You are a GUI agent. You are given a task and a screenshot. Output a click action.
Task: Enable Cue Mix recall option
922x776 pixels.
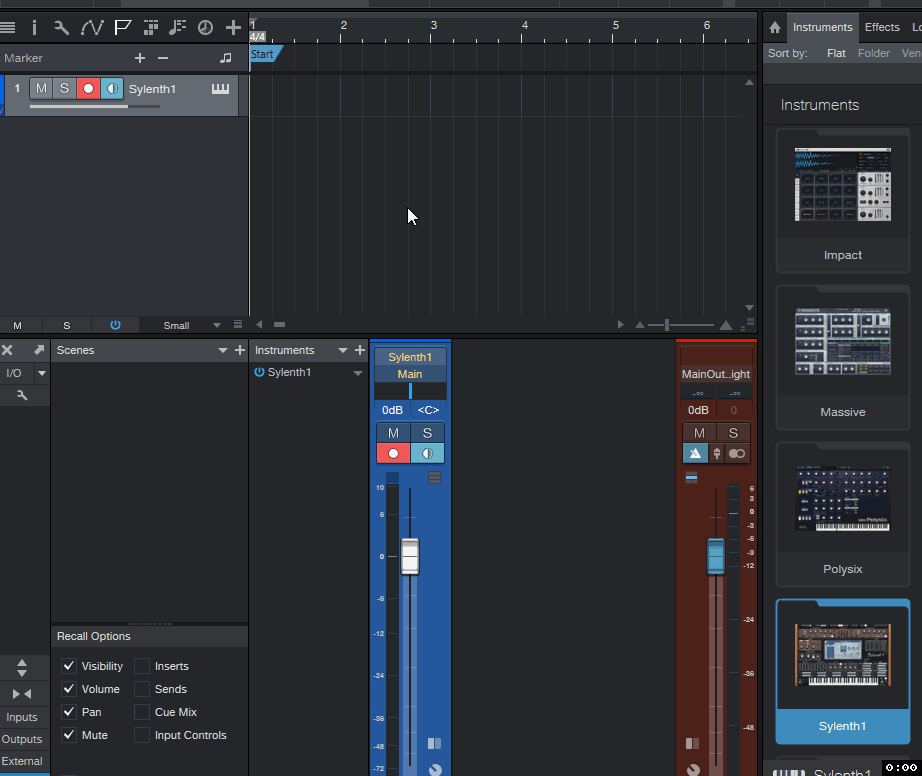coord(142,712)
